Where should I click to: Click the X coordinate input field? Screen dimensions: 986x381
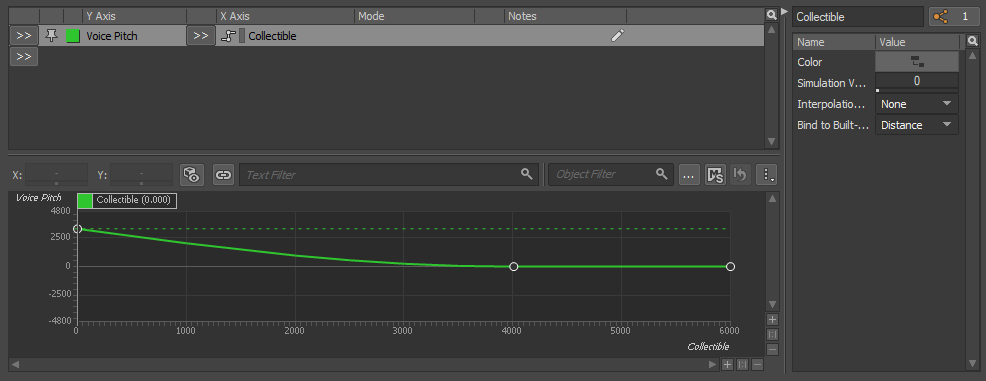click(x=57, y=174)
